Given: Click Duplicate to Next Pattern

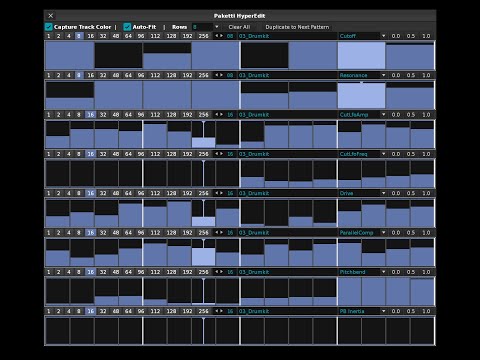Looking at the screenshot, I should point(297,27).
